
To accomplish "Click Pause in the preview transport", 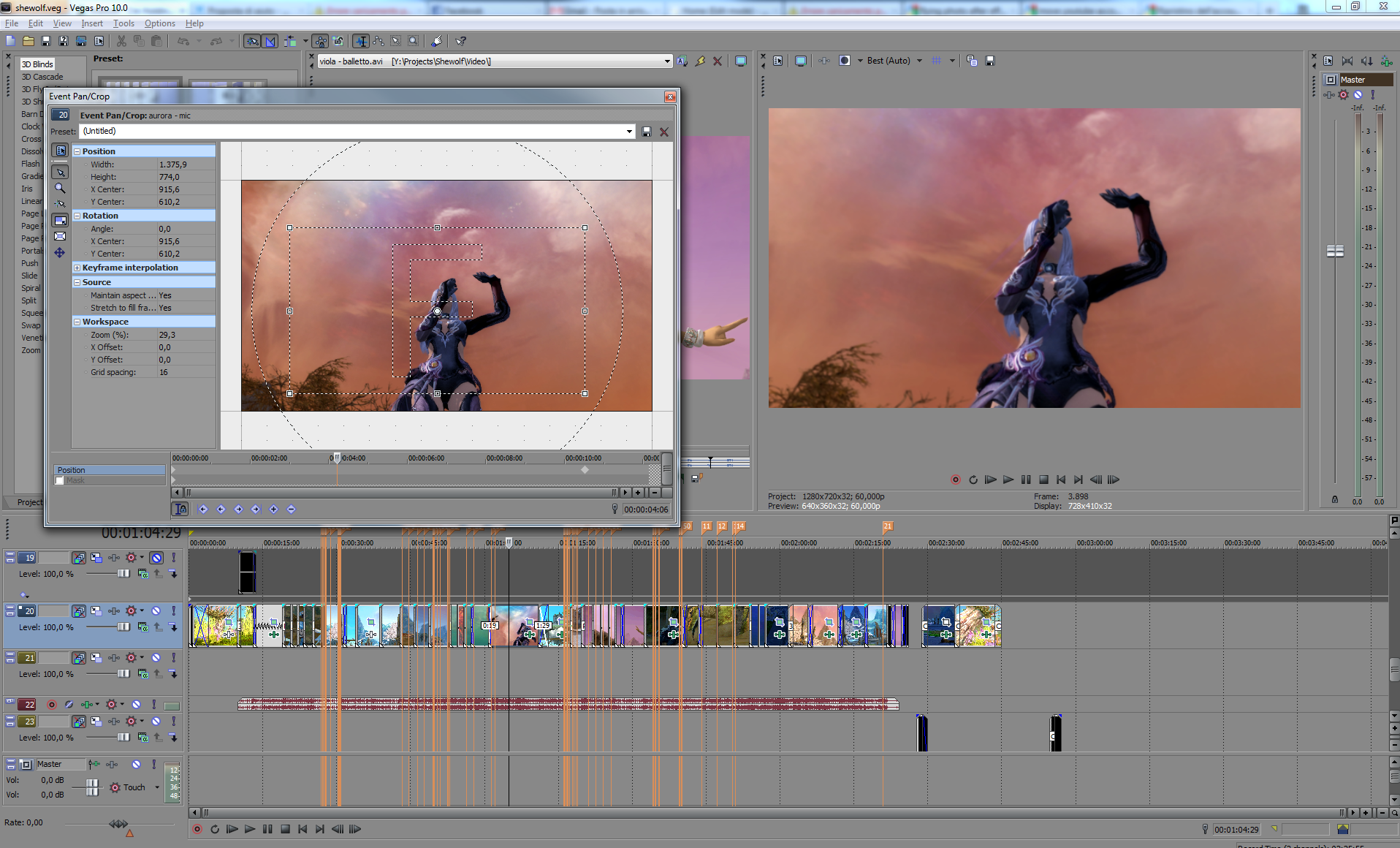I will (1026, 480).
